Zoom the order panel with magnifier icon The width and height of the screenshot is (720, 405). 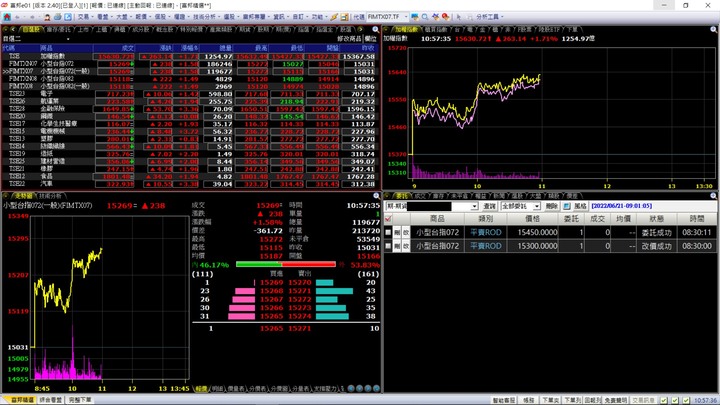click(713, 196)
